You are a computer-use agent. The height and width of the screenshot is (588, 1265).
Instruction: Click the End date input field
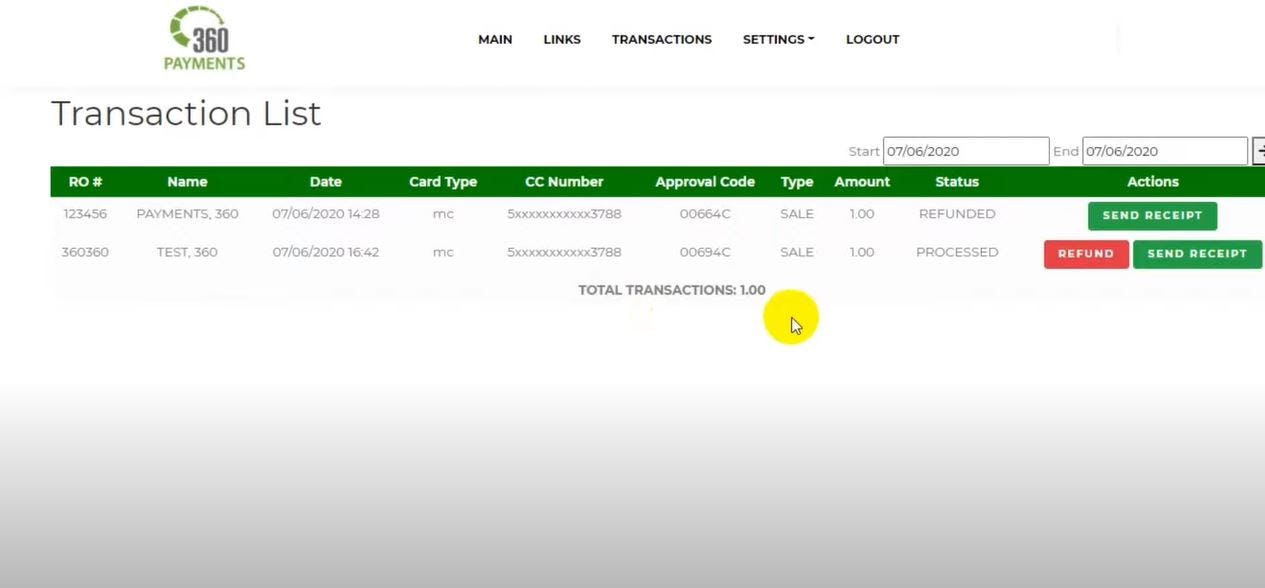[x=1163, y=150]
